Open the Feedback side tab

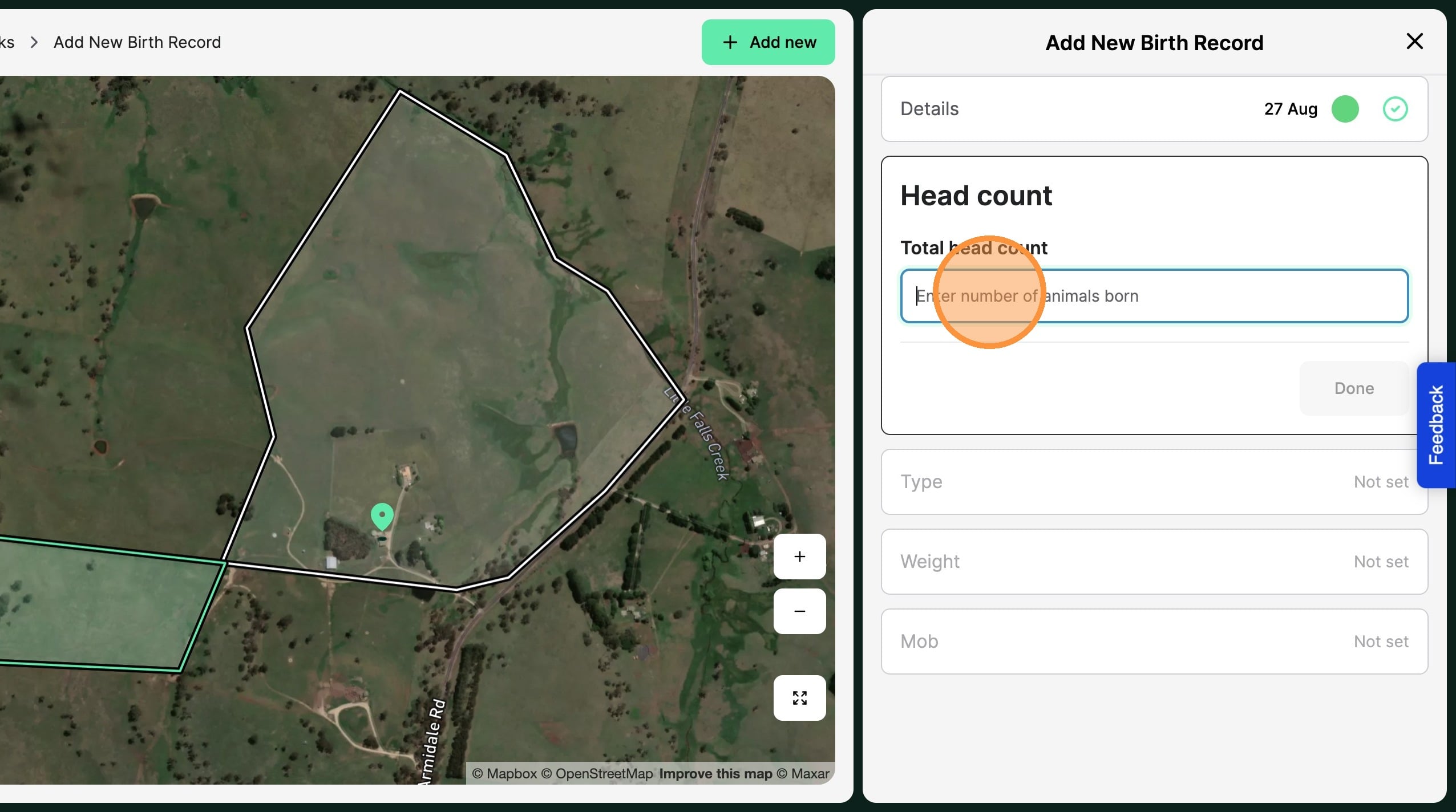tap(1436, 425)
